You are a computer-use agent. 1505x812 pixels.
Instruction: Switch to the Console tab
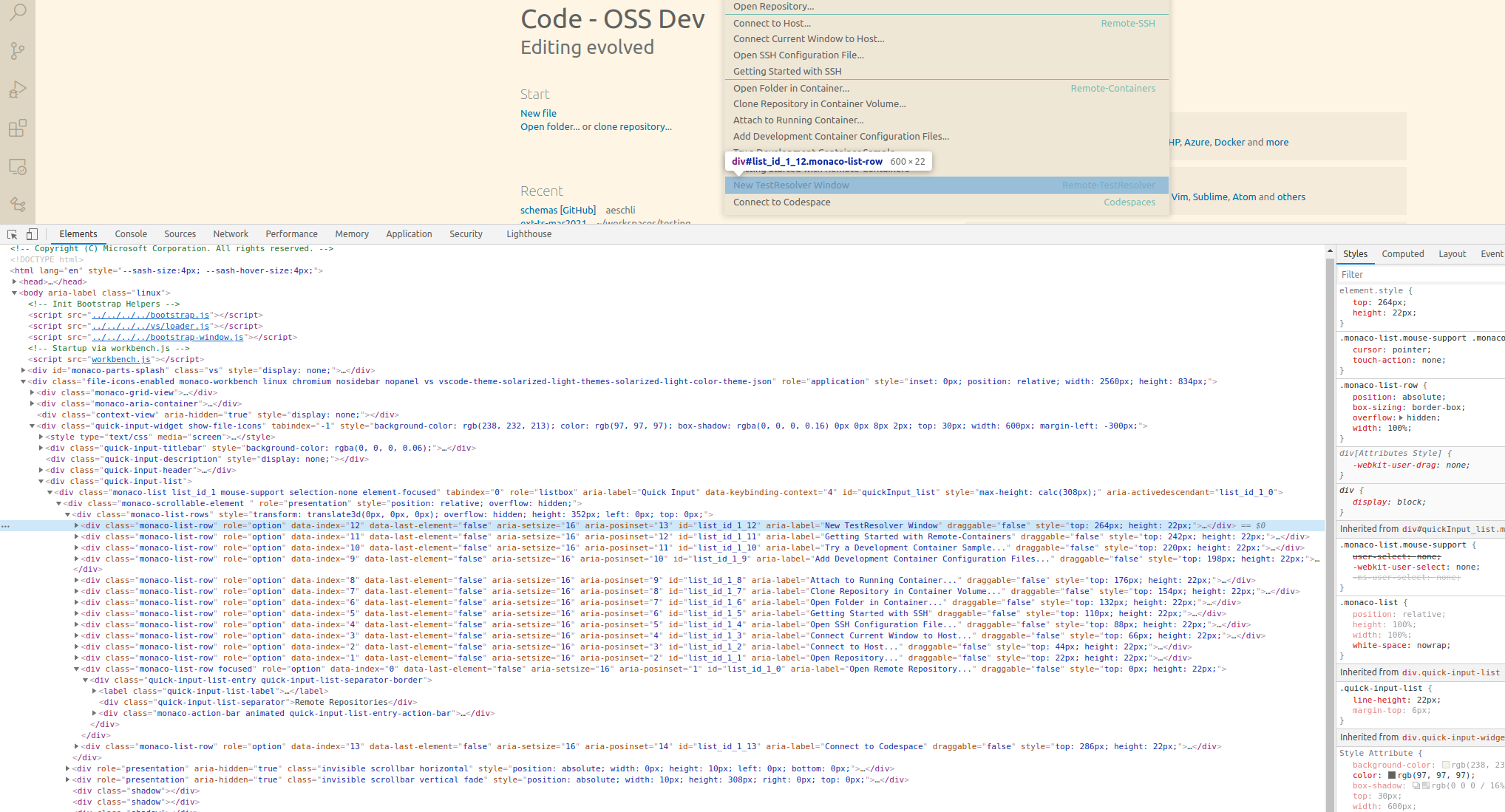tap(131, 233)
